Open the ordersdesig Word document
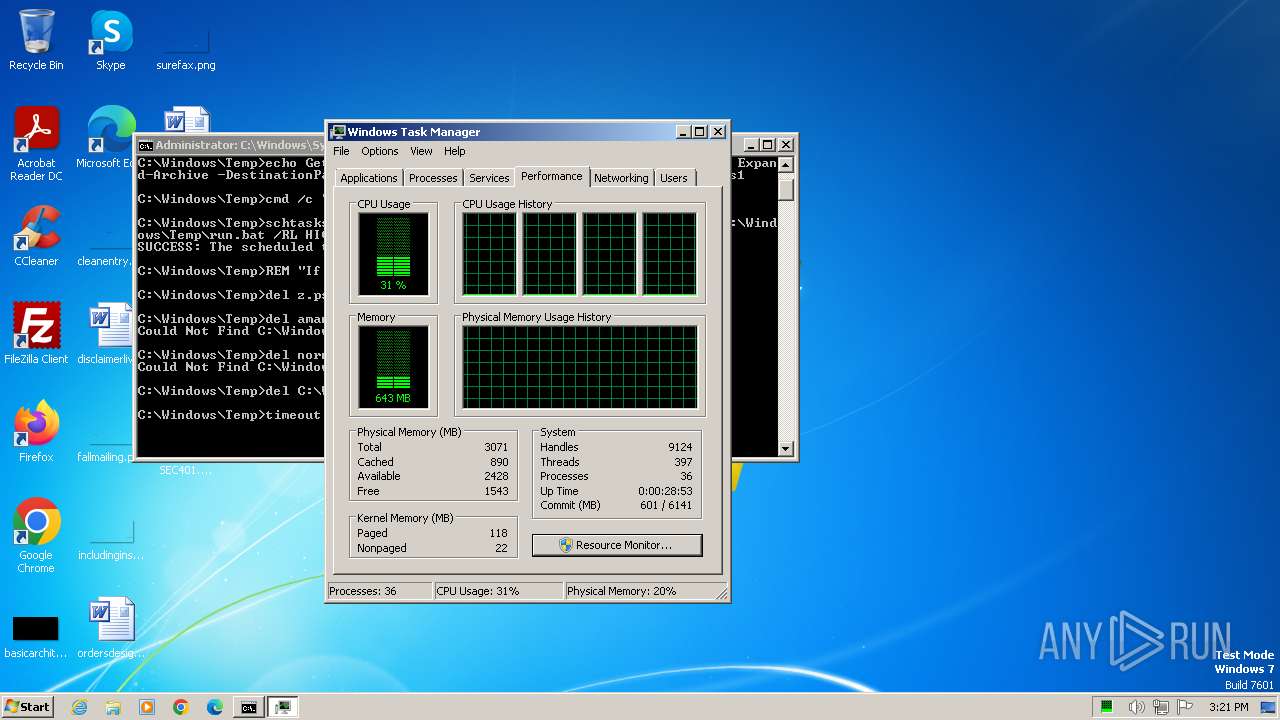The height and width of the screenshot is (720, 1280). coord(110,628)
